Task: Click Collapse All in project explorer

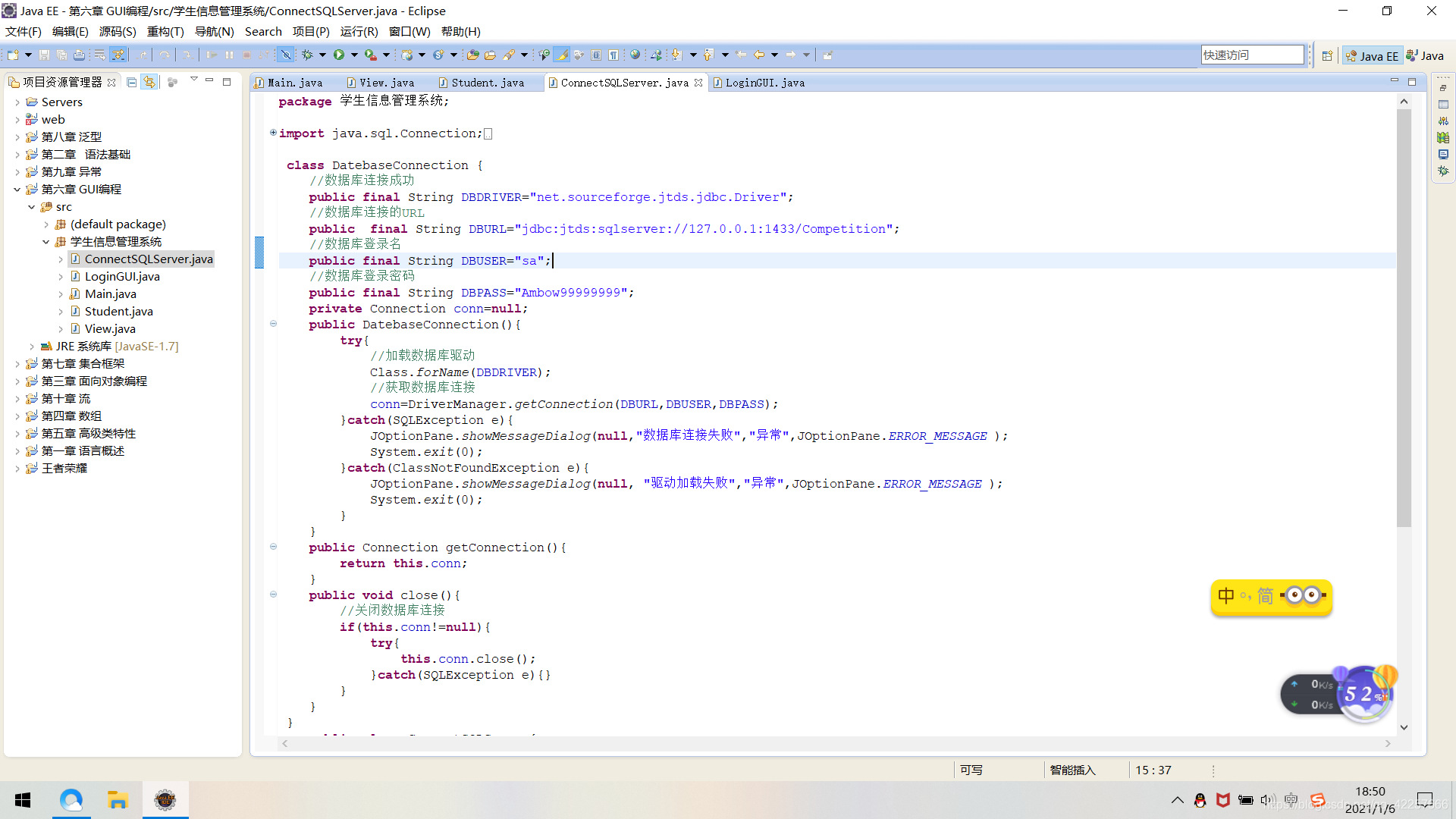Action: [x=132, y=82]
